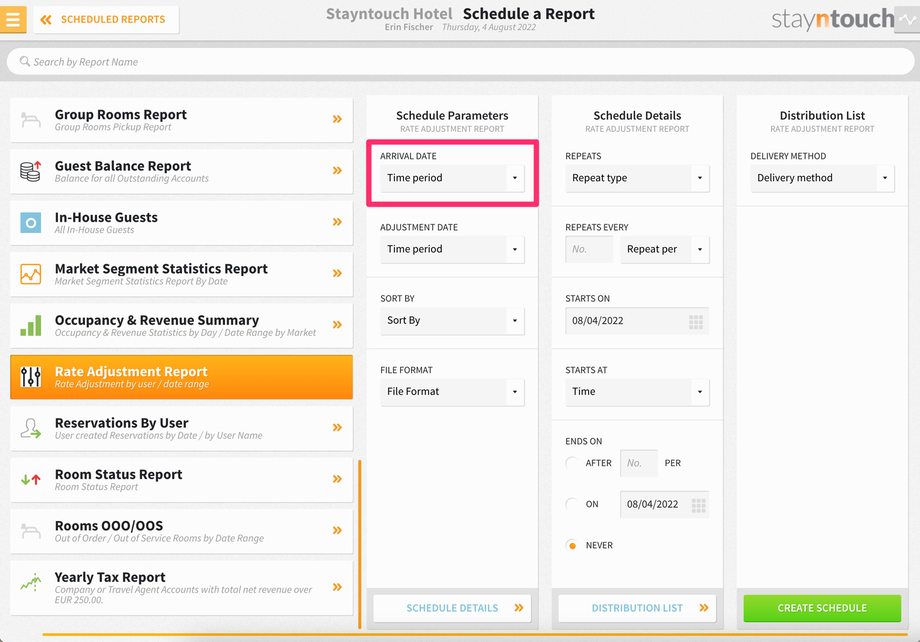This screenshot has width=920, height=642.
Task: Click the Group Rooms Report bed icon
Action: (31, 120)
